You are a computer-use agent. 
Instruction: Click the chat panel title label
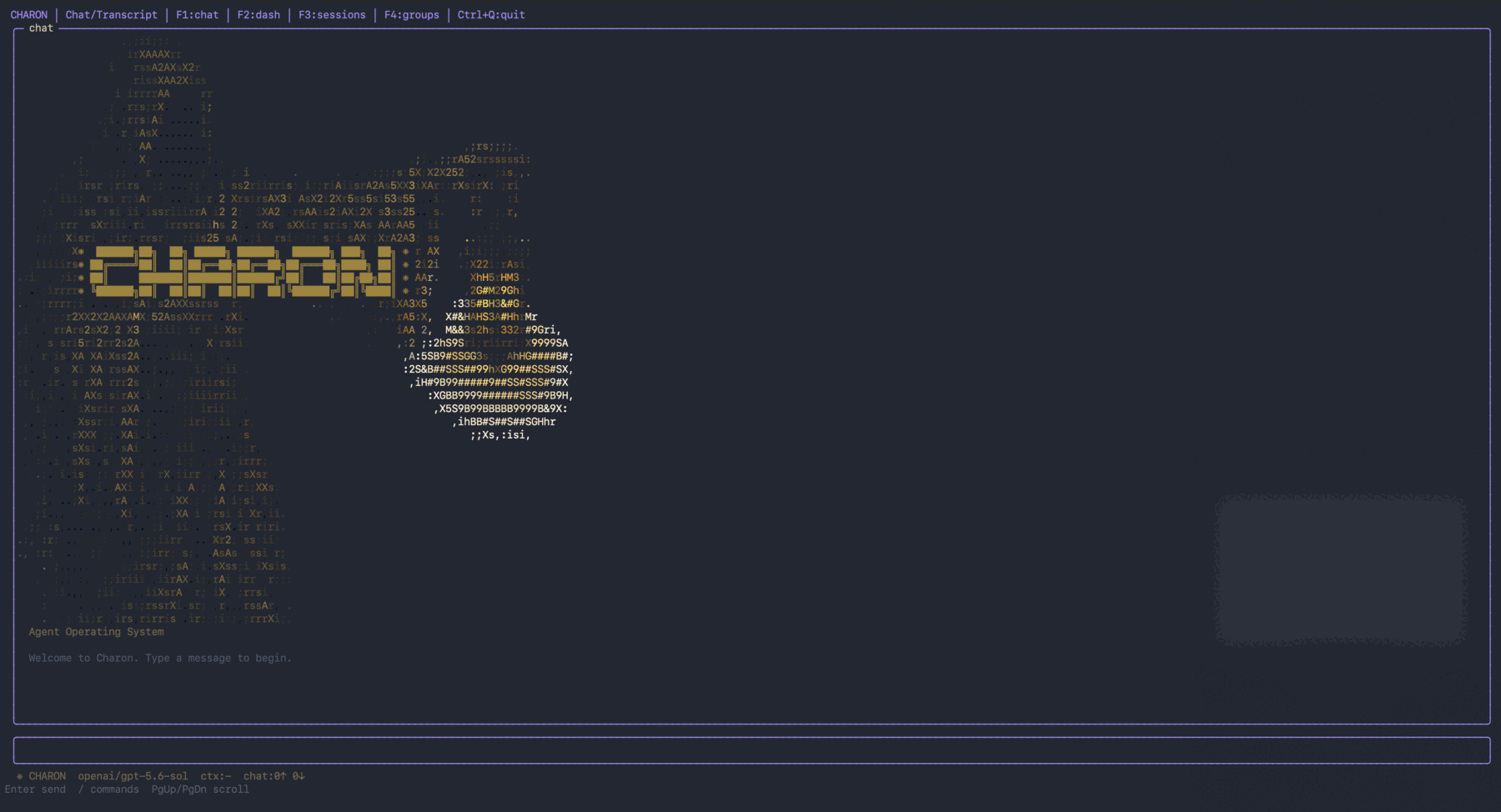click(41, 28)
